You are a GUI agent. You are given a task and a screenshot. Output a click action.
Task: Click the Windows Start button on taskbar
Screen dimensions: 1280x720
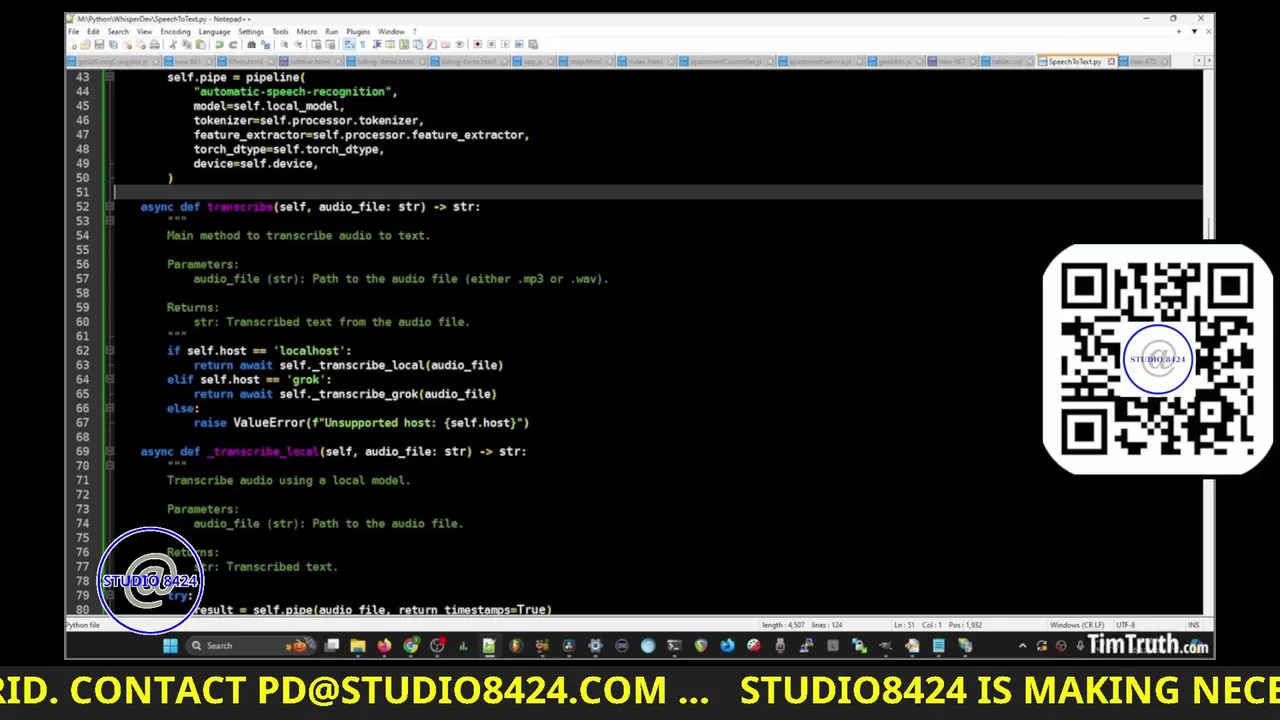[x=170, y=646]
